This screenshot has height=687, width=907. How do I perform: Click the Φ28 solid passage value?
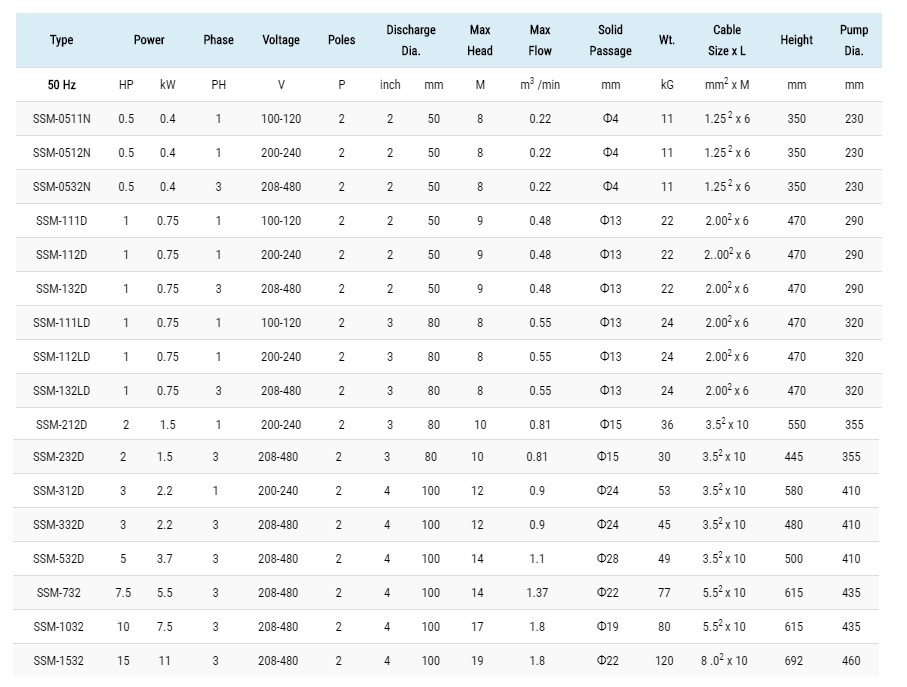tap(610, 559)
